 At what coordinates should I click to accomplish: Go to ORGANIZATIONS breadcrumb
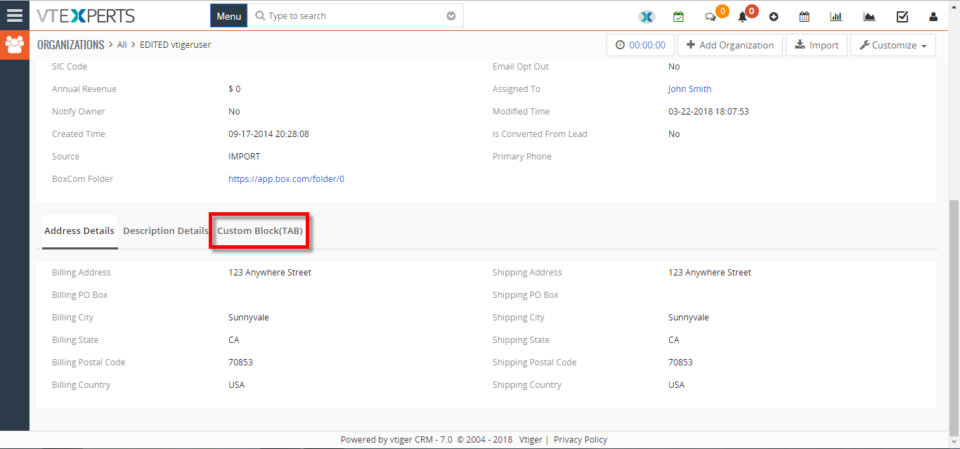click(70, 45)
